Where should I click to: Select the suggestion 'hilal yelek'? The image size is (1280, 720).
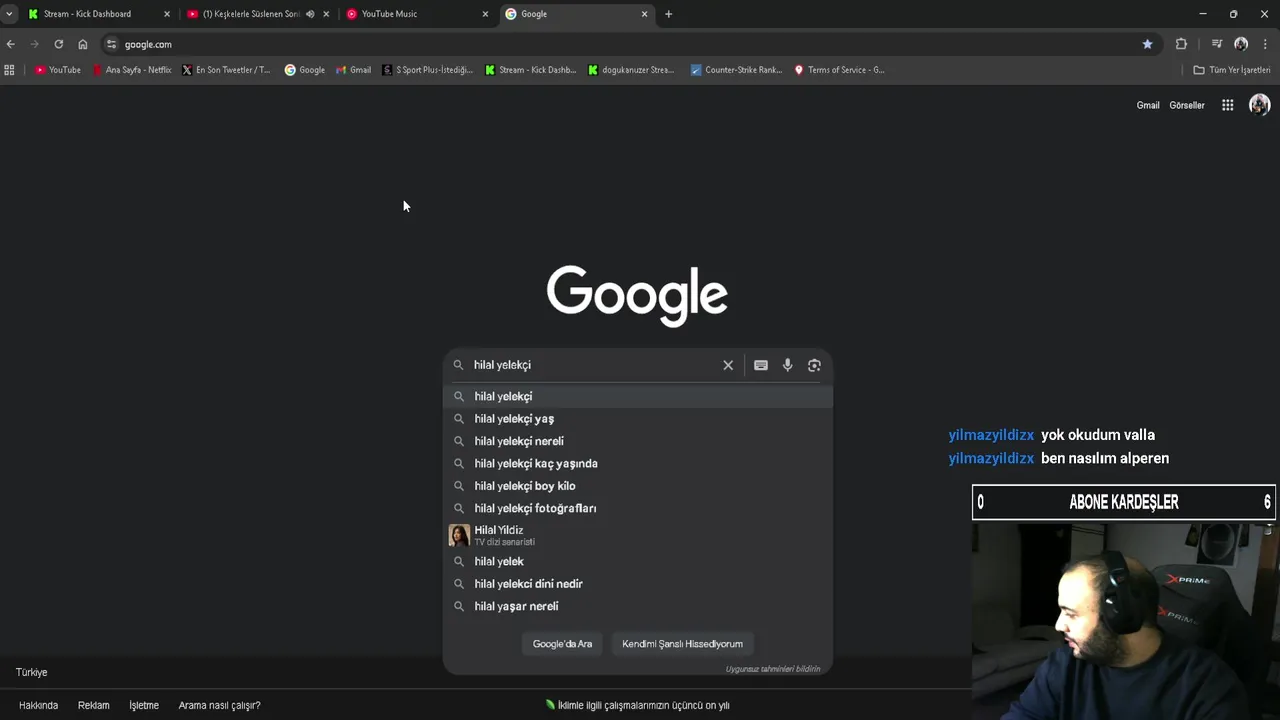(x=637, y=562)
